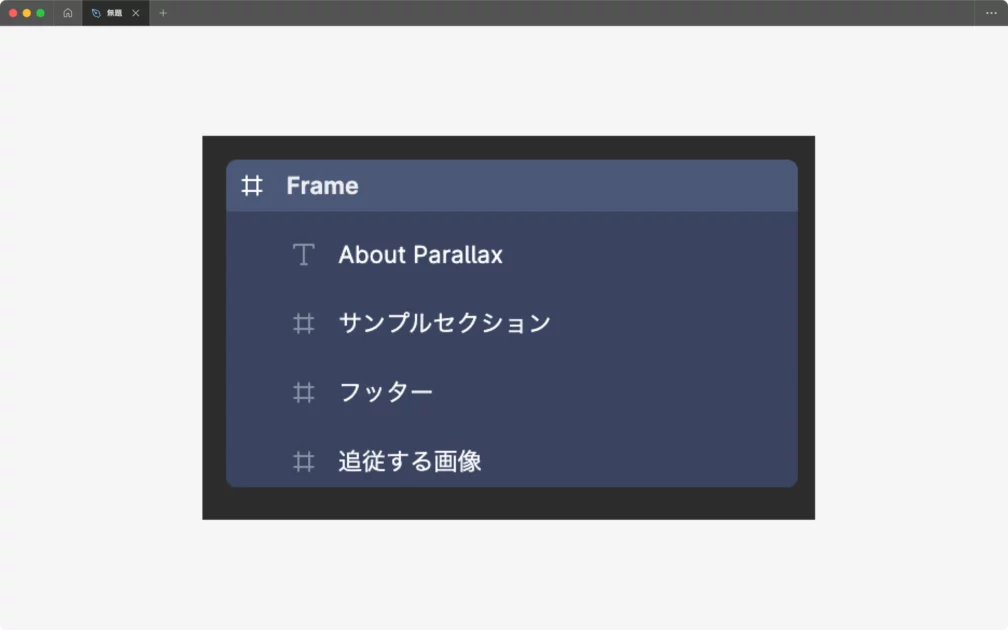Click the home icon in title bar
Viewport: 1008px width, 630px height.
pyautogui.click(x=68, y=13)
